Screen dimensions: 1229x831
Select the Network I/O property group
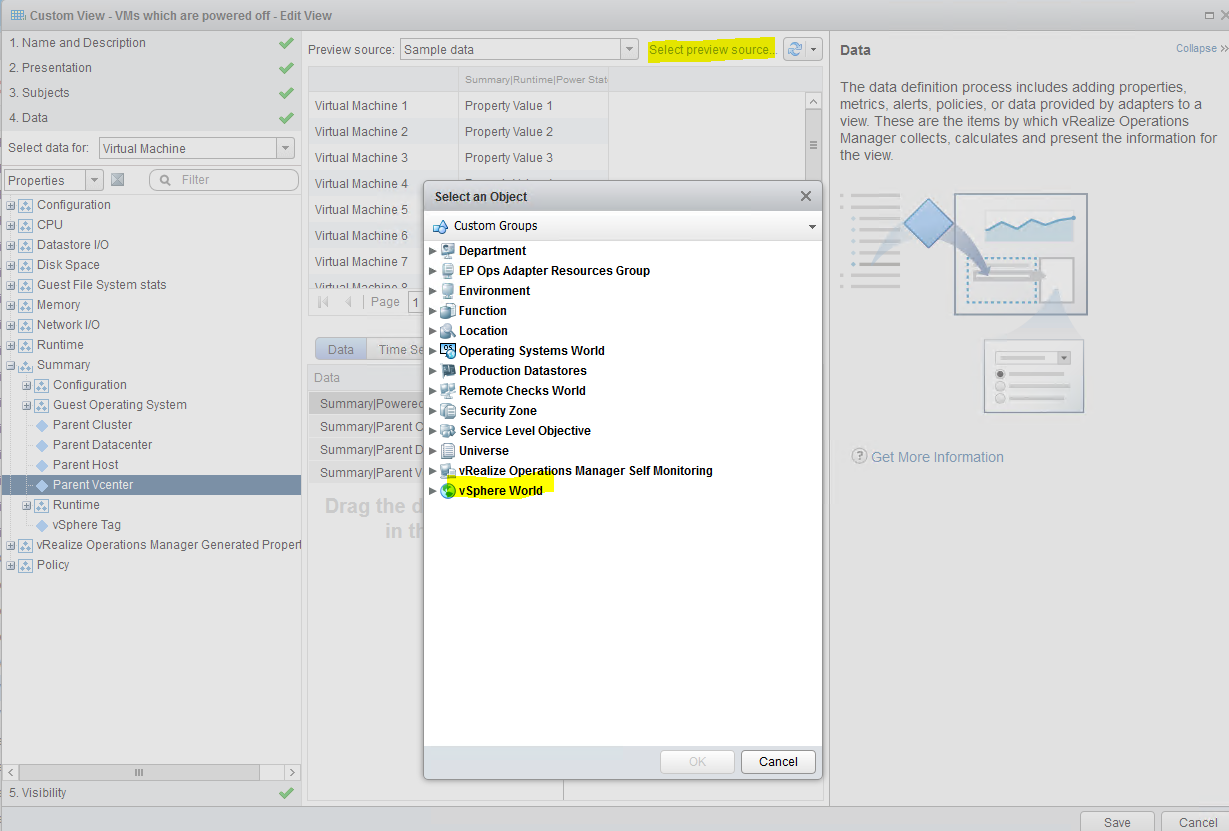68,325
